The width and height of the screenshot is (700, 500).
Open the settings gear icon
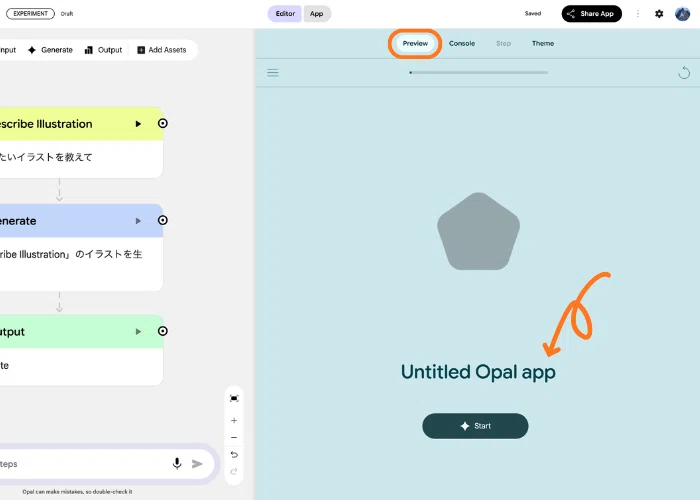659,14
